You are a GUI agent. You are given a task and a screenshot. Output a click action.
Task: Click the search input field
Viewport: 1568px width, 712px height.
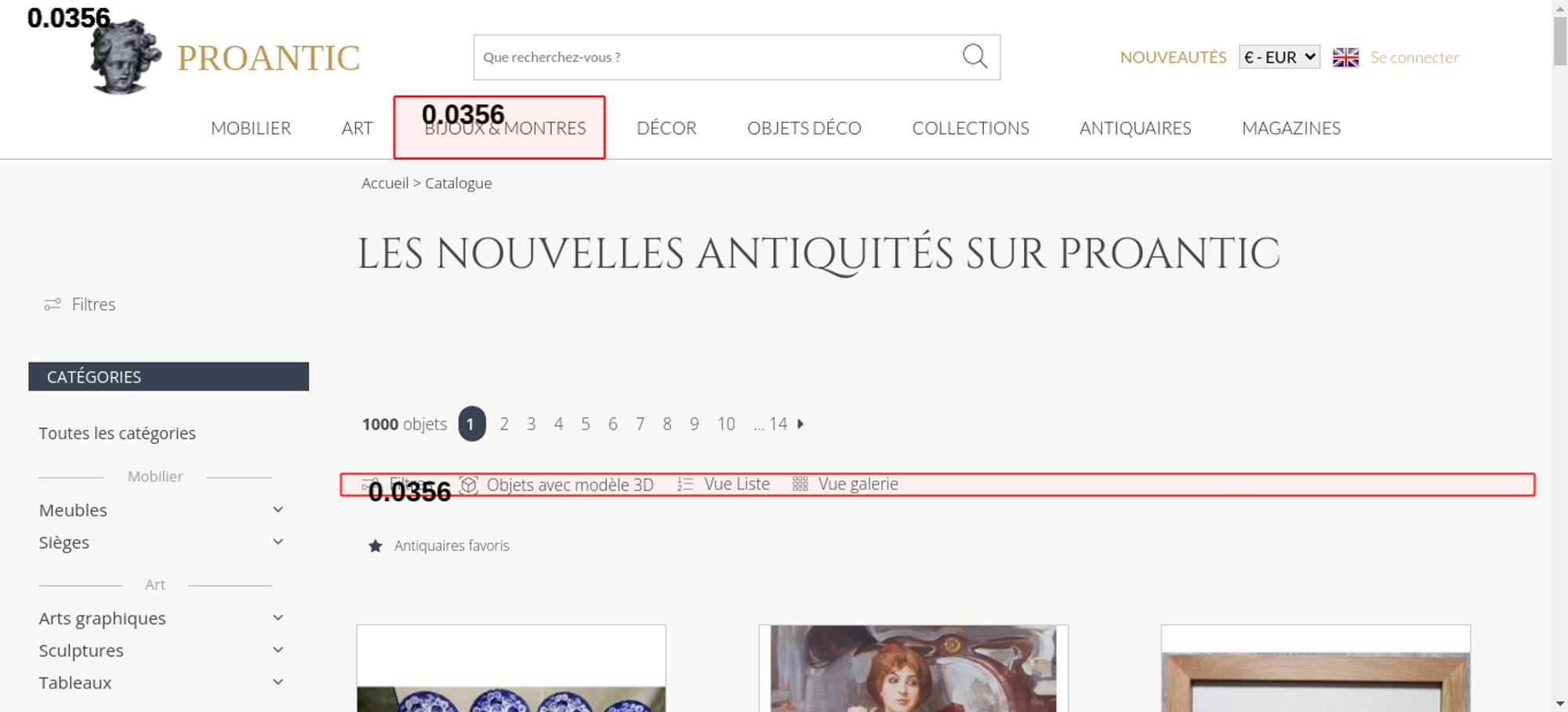coord(713,57)
